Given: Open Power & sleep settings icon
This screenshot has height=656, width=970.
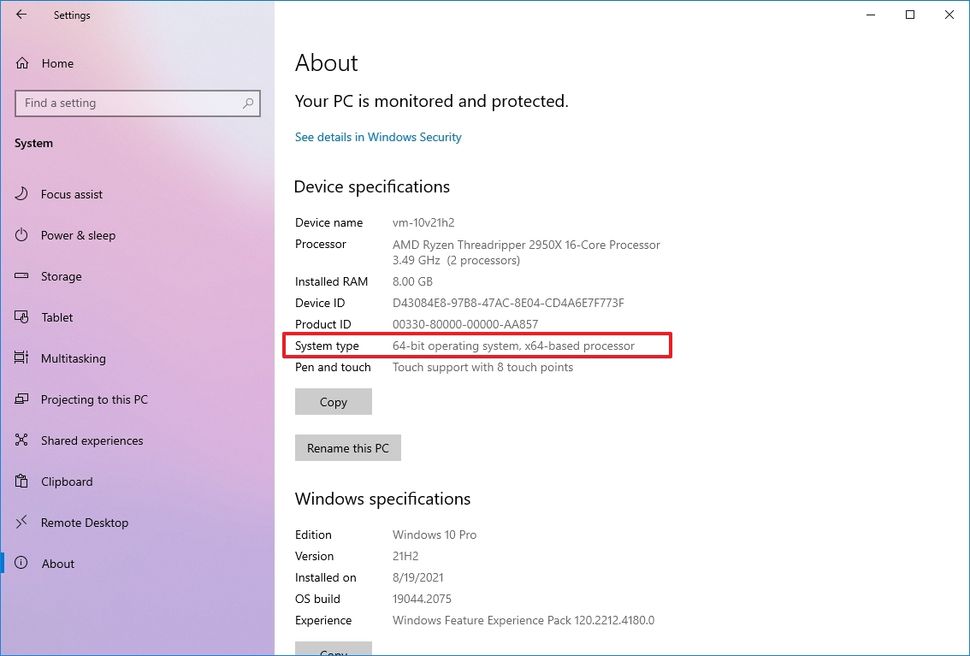Looking at the screenshot, I should click(x=22, y=235).
